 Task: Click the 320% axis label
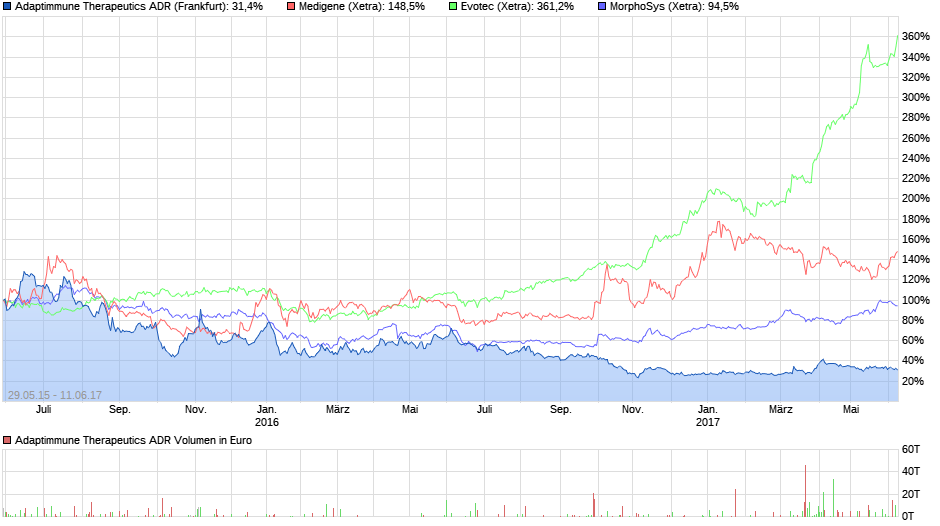915,77
